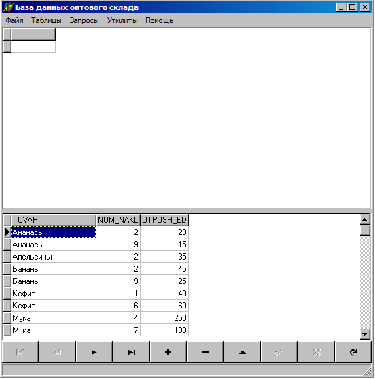
Task: Click quantity cell with value 35
Action: tap(165, 257)
